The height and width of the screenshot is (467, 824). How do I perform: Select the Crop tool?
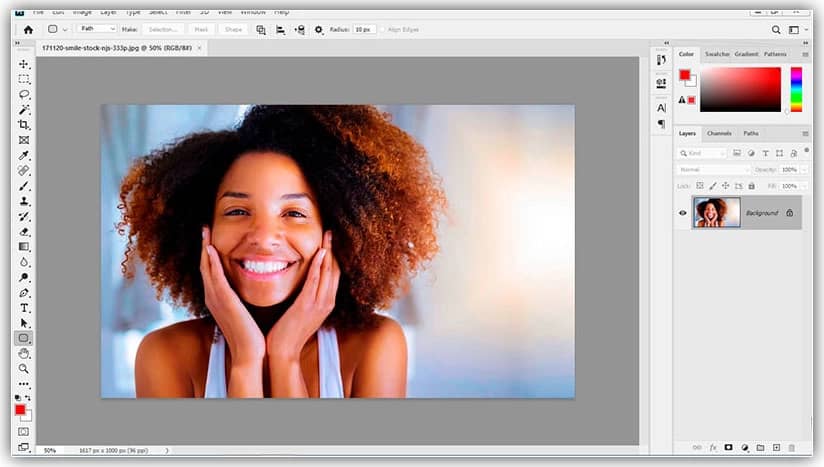tap(24, 125)
